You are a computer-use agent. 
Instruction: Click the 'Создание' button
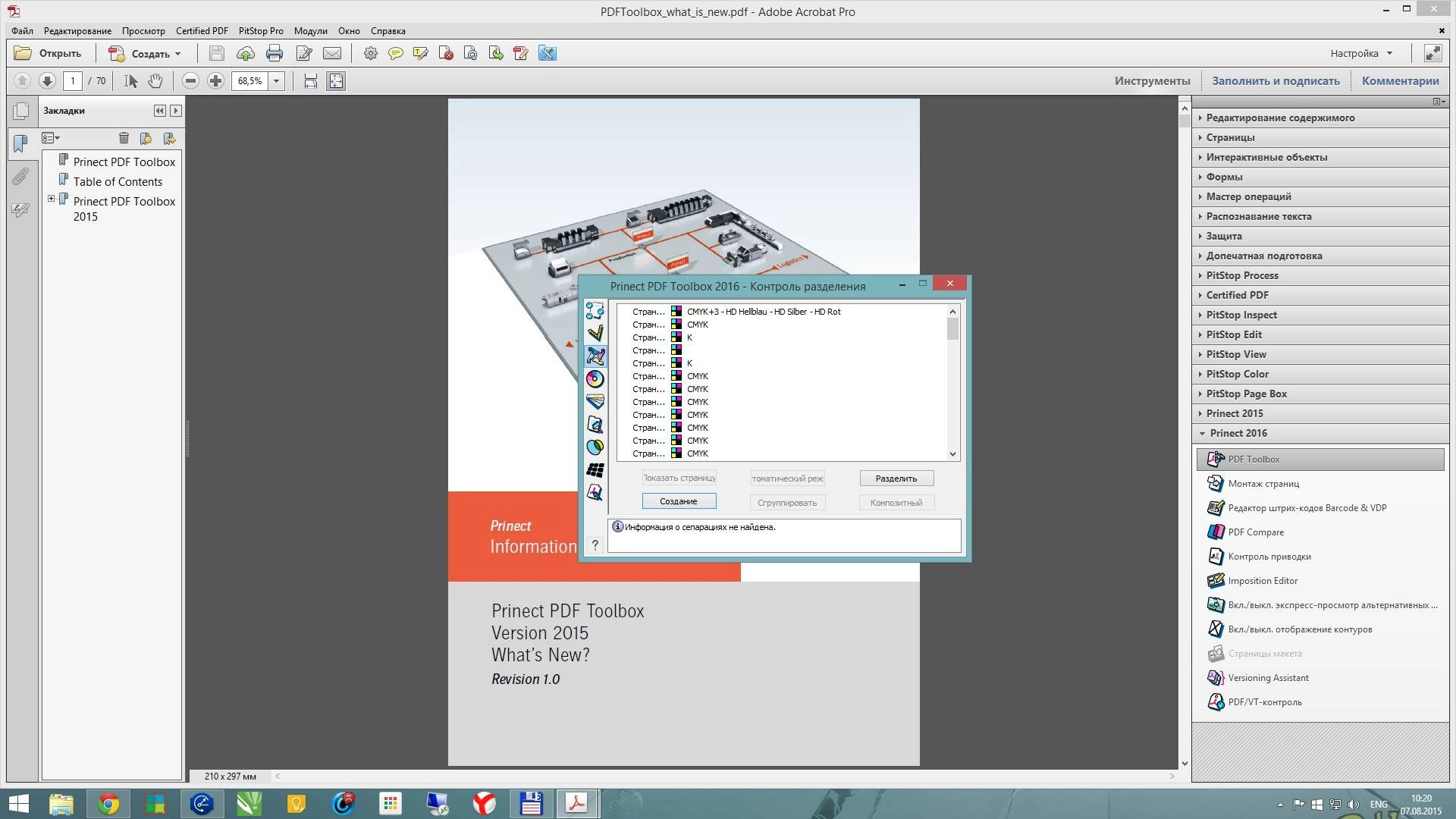(679, 501)
